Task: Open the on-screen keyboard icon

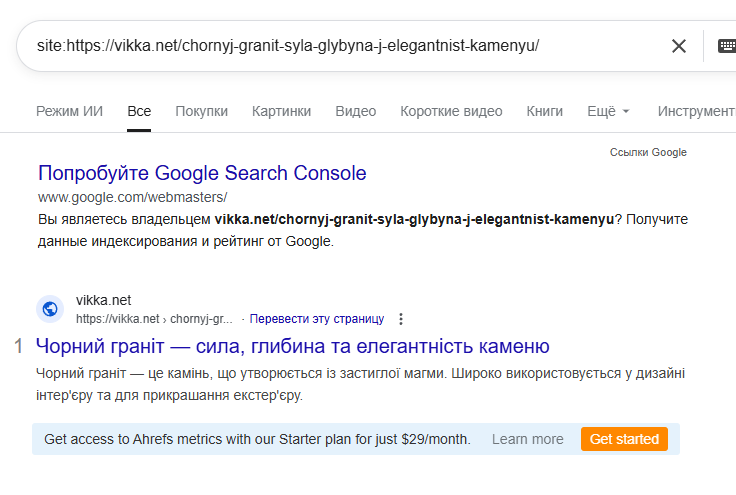Action: [727, 46]
